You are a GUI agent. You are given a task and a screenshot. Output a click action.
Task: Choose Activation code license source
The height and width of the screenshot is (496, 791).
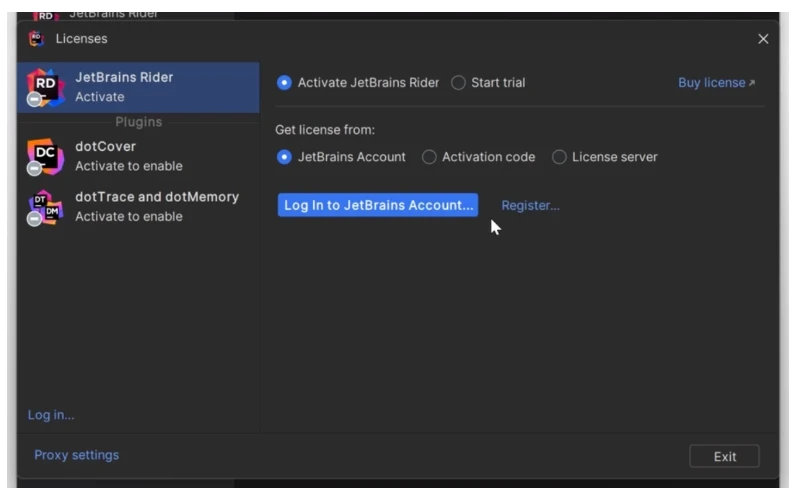tap(429, 157)
